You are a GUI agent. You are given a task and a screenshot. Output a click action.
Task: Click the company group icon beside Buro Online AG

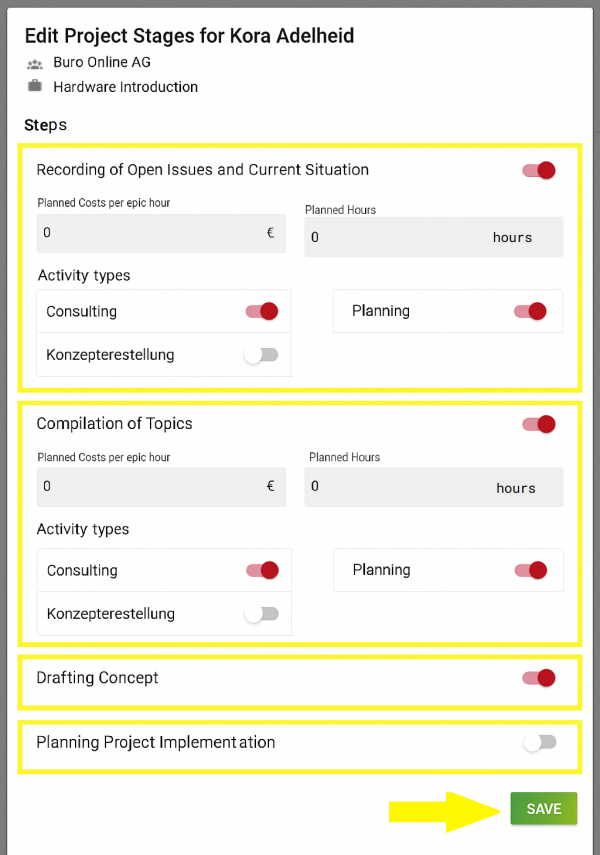35,63
